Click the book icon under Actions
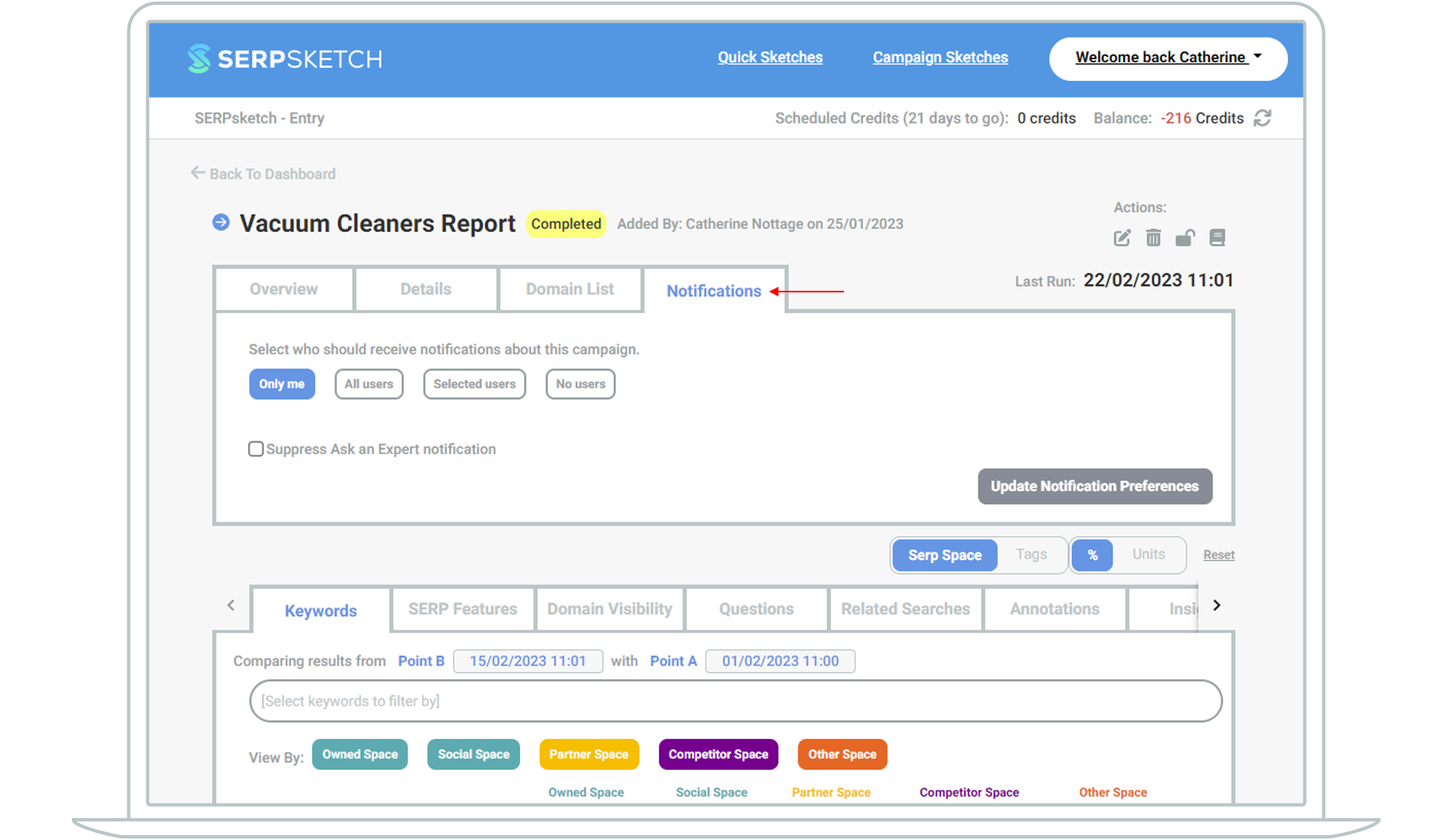The width and height of the screenshot is (1454, 840). (1217, 237)
